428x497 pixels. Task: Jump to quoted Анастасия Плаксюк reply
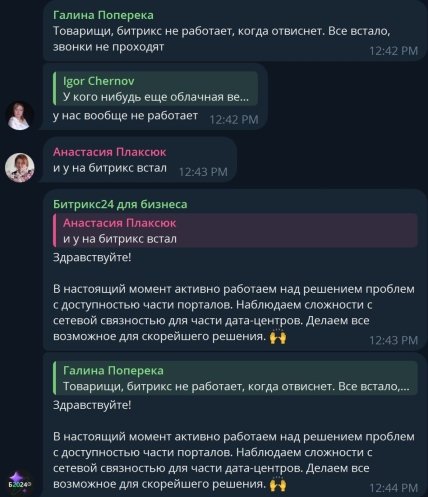point(235,231)
